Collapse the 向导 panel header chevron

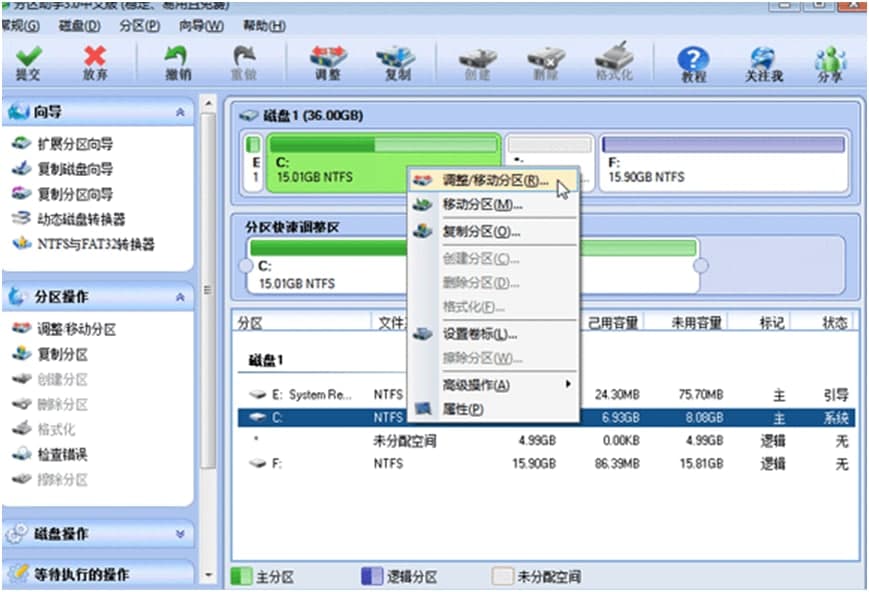pos(180,113)
